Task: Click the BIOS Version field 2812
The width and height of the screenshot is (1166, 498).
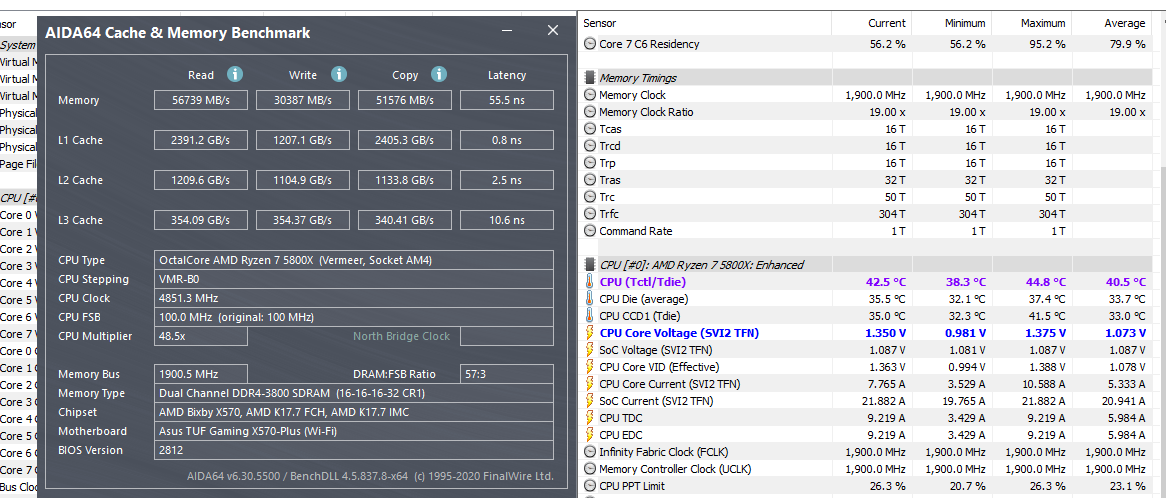Action: 354,450
